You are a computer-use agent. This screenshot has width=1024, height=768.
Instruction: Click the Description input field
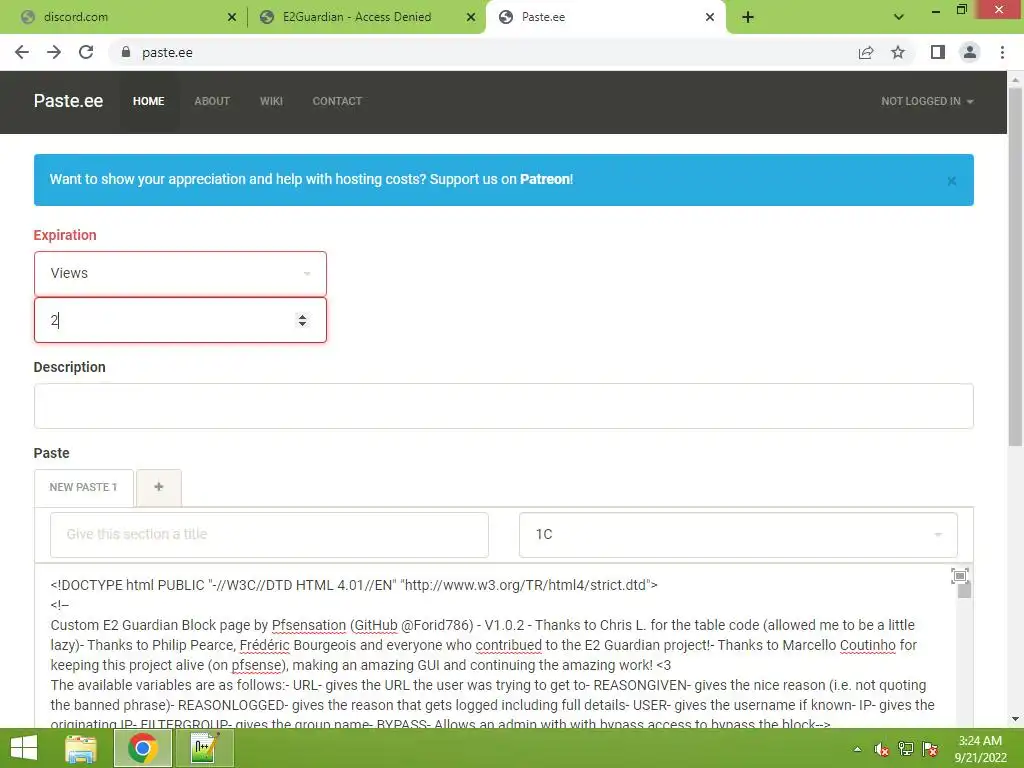[x=504, y=406]
